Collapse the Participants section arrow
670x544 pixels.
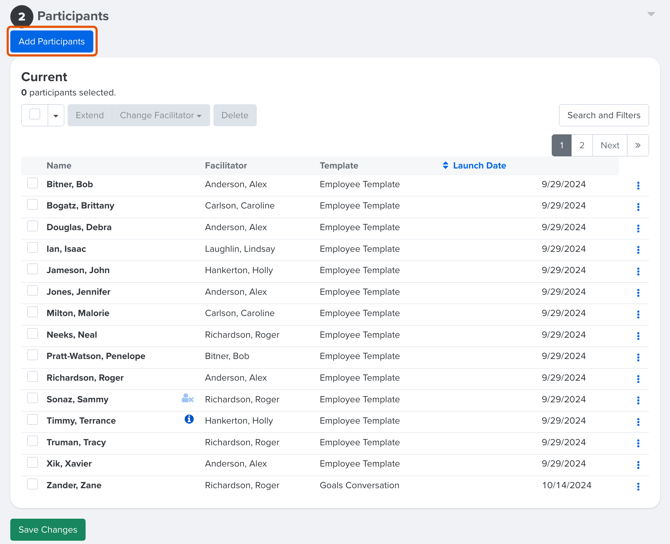(651, 15)
